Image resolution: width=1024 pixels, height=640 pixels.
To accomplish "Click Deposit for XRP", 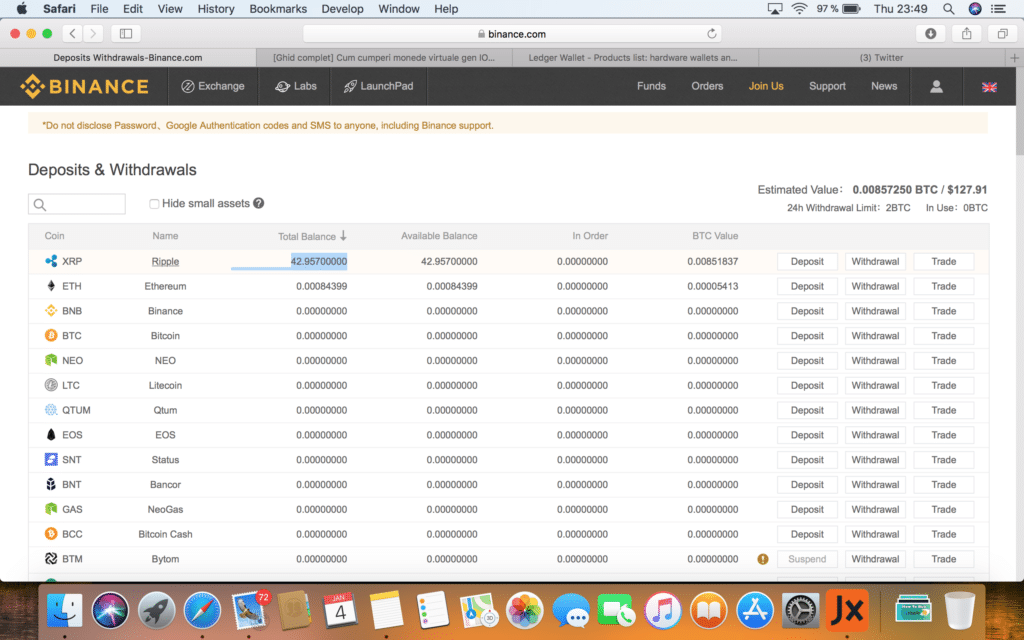I will 807,261.
